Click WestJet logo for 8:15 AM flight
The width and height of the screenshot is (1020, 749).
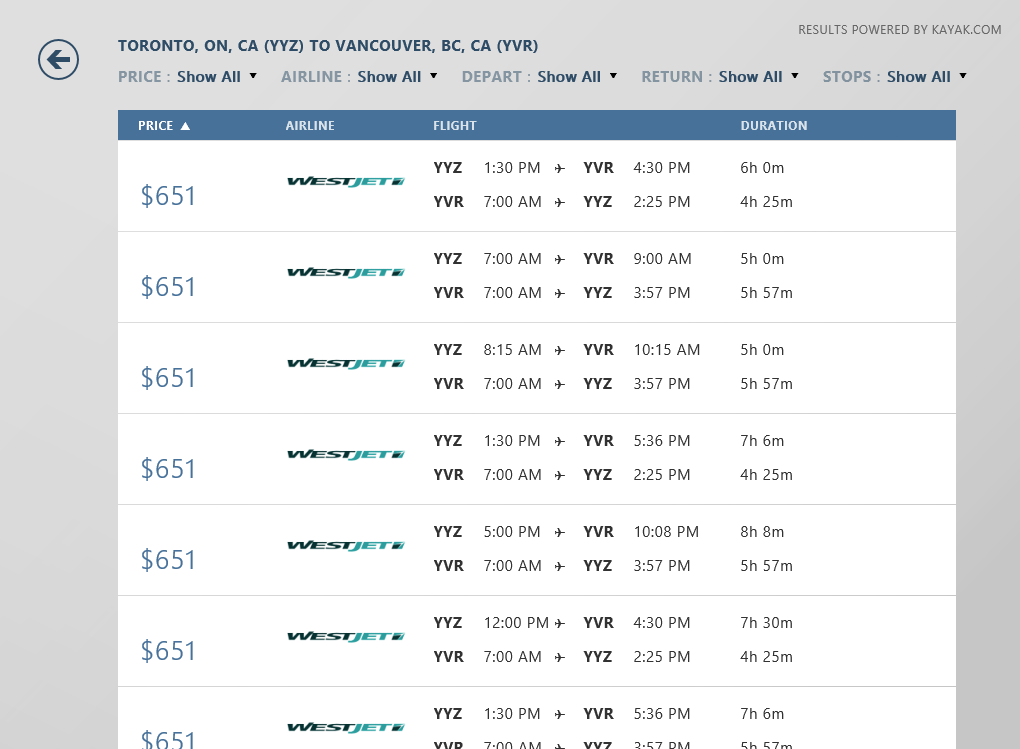[345, 364]
